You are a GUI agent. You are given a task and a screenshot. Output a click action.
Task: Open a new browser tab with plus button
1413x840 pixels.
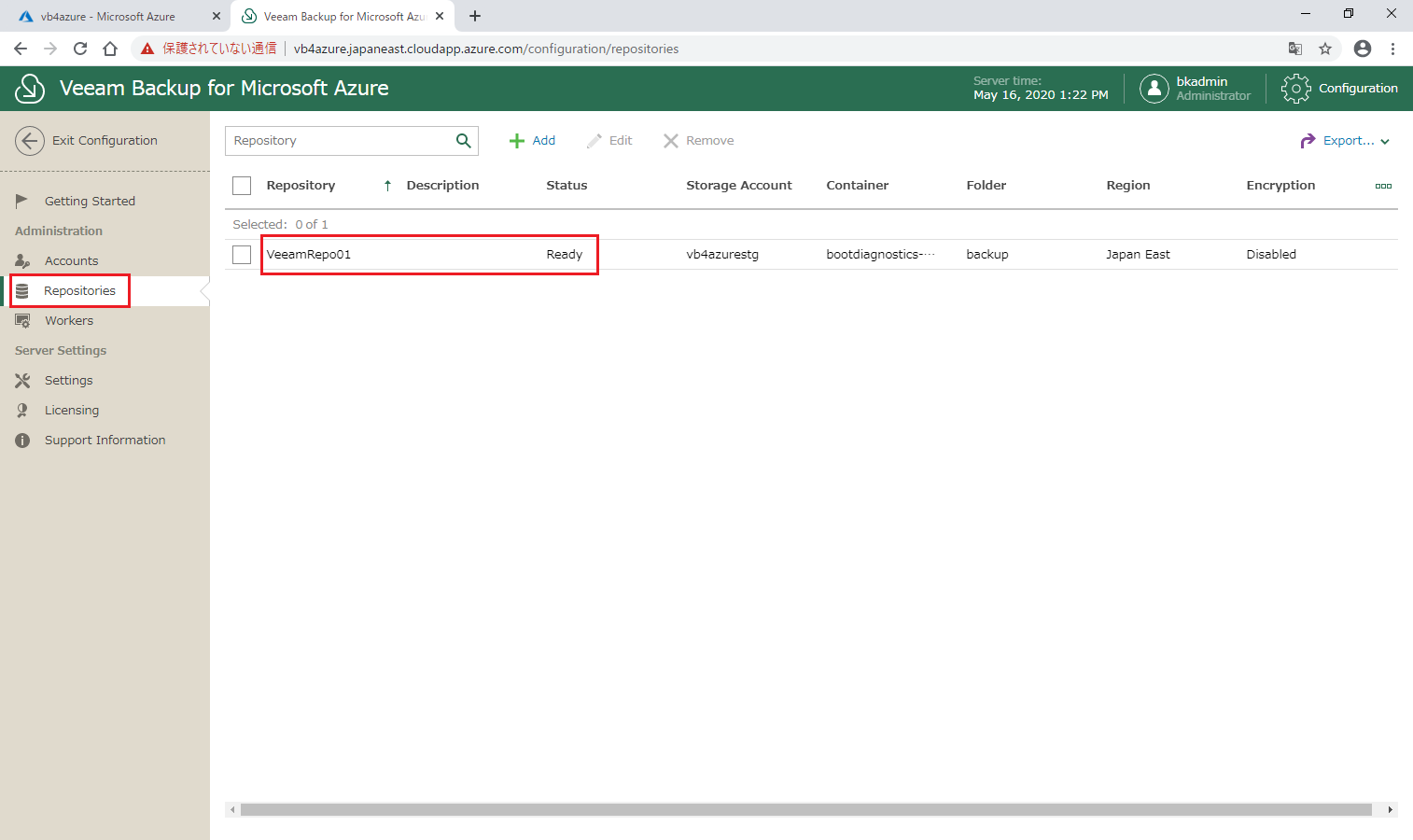[x=475, y=16]
